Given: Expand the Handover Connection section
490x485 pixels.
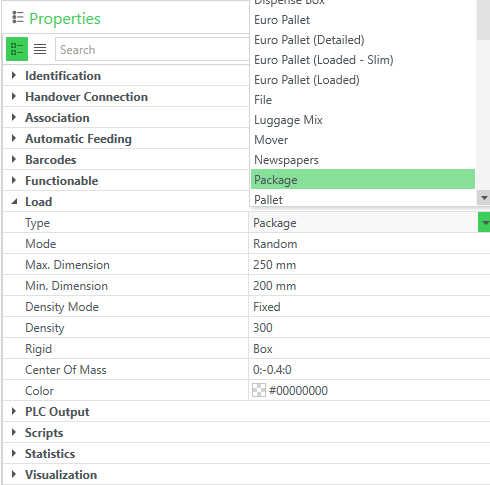Looking at the screenshot, I should [14, 96].
